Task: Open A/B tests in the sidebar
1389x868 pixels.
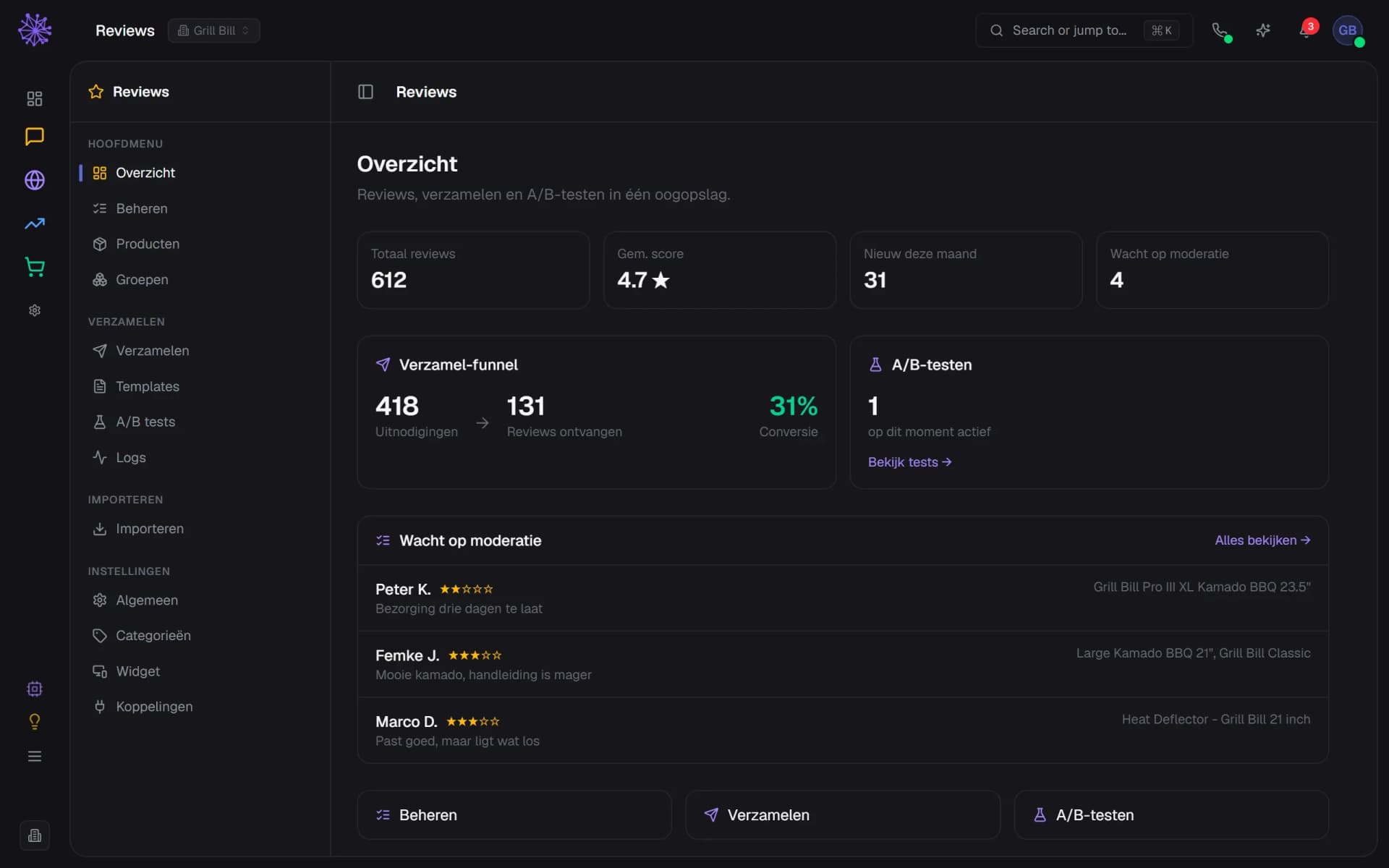Action: pyautogui.click(x=200, y=422)
